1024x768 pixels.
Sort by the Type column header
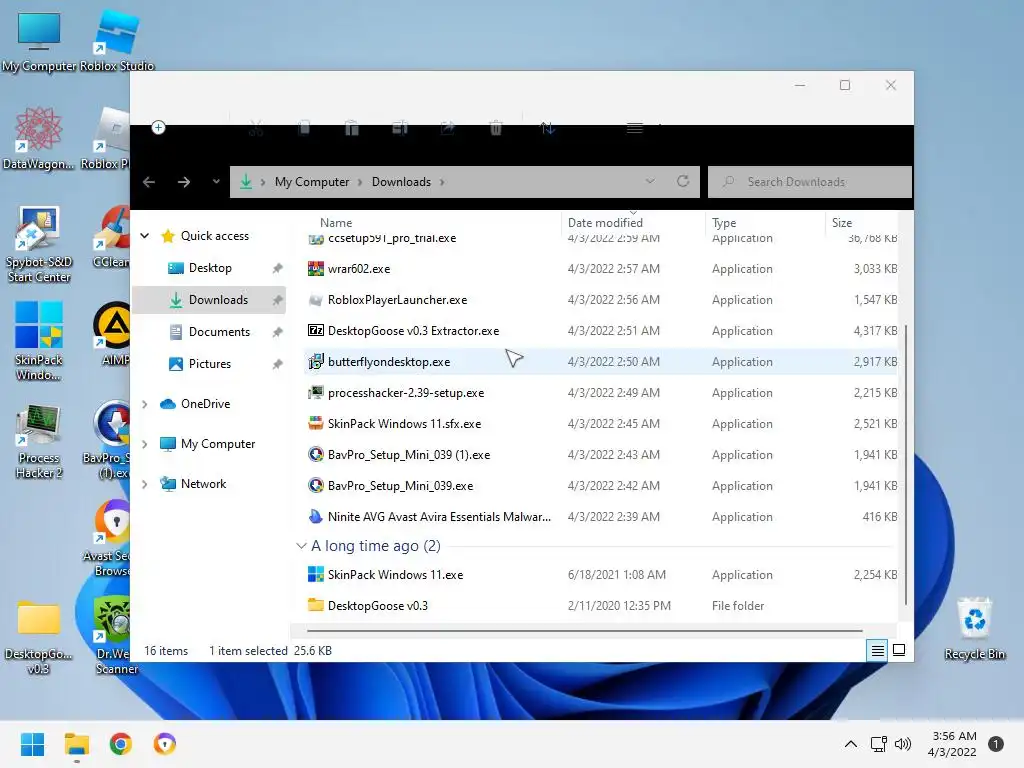(724, 223)
